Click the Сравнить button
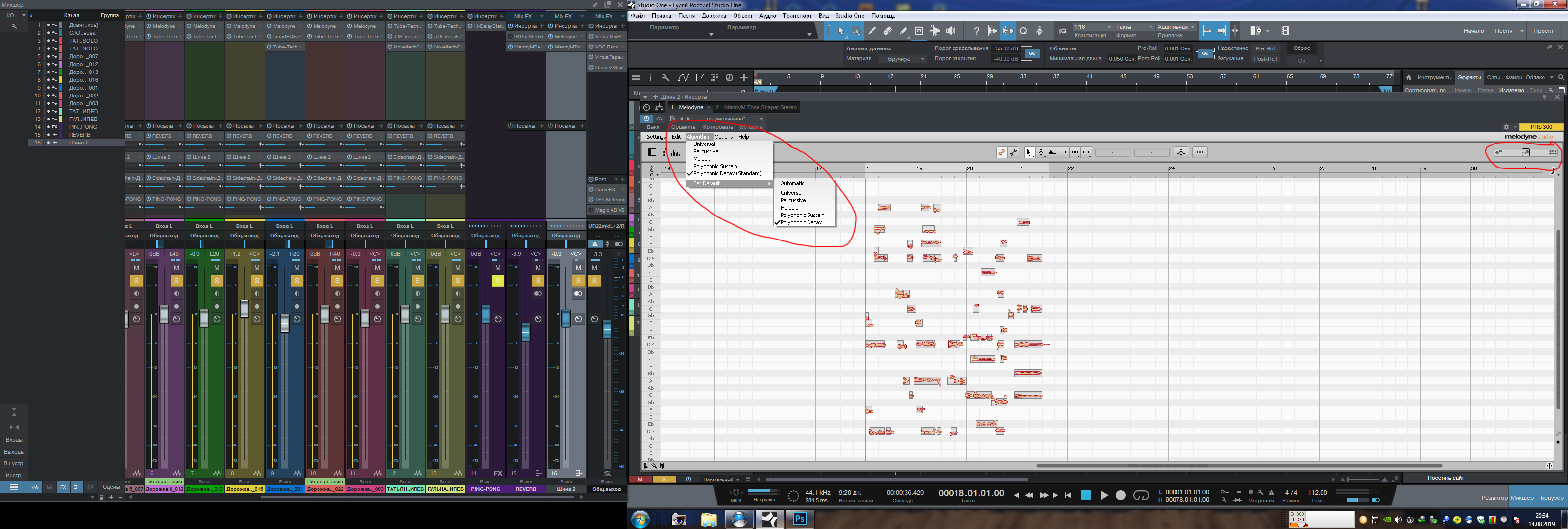This screenshot has width=1568, height=529. (x=683, y=127)
